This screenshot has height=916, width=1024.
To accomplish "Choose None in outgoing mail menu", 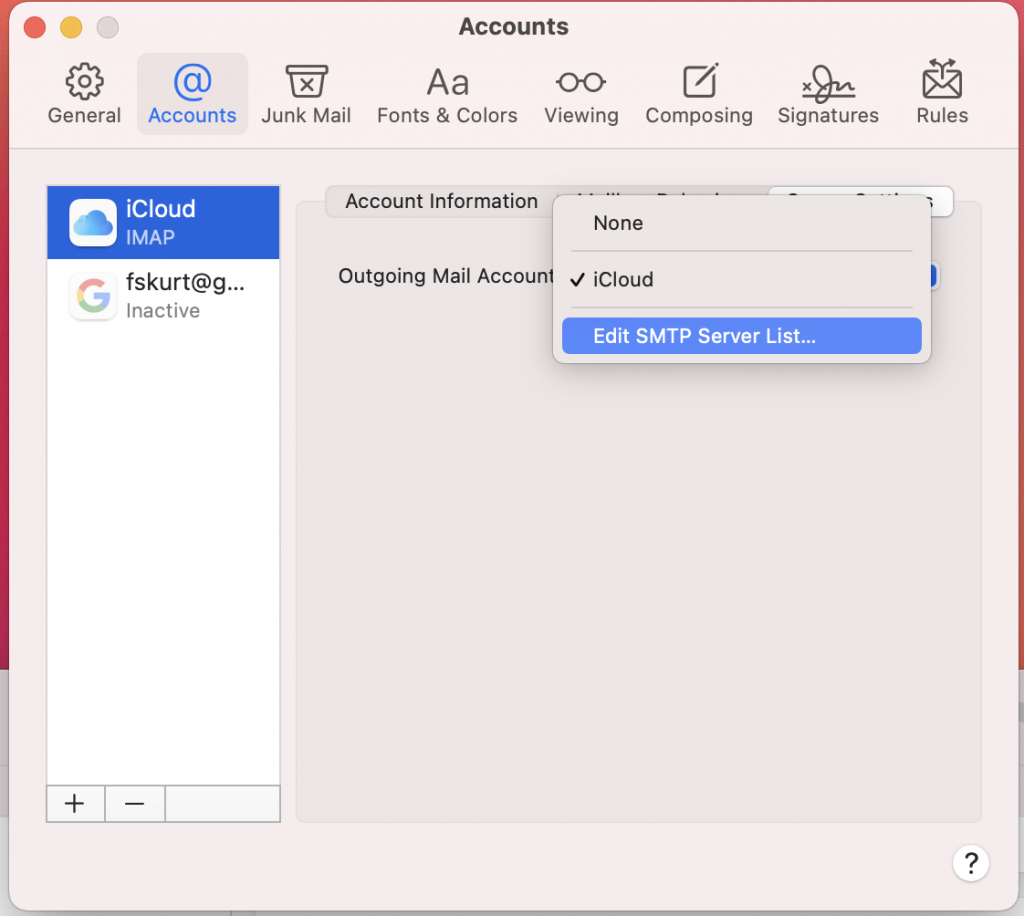I will pyautogui.click(x=742, y=223).
